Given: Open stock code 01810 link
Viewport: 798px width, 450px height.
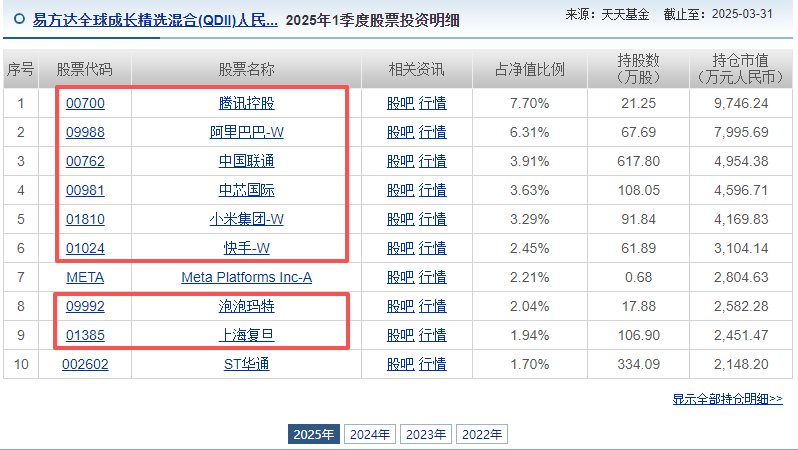Looking at the screenshot, I should pyautogui.click(x=85, y=219).
